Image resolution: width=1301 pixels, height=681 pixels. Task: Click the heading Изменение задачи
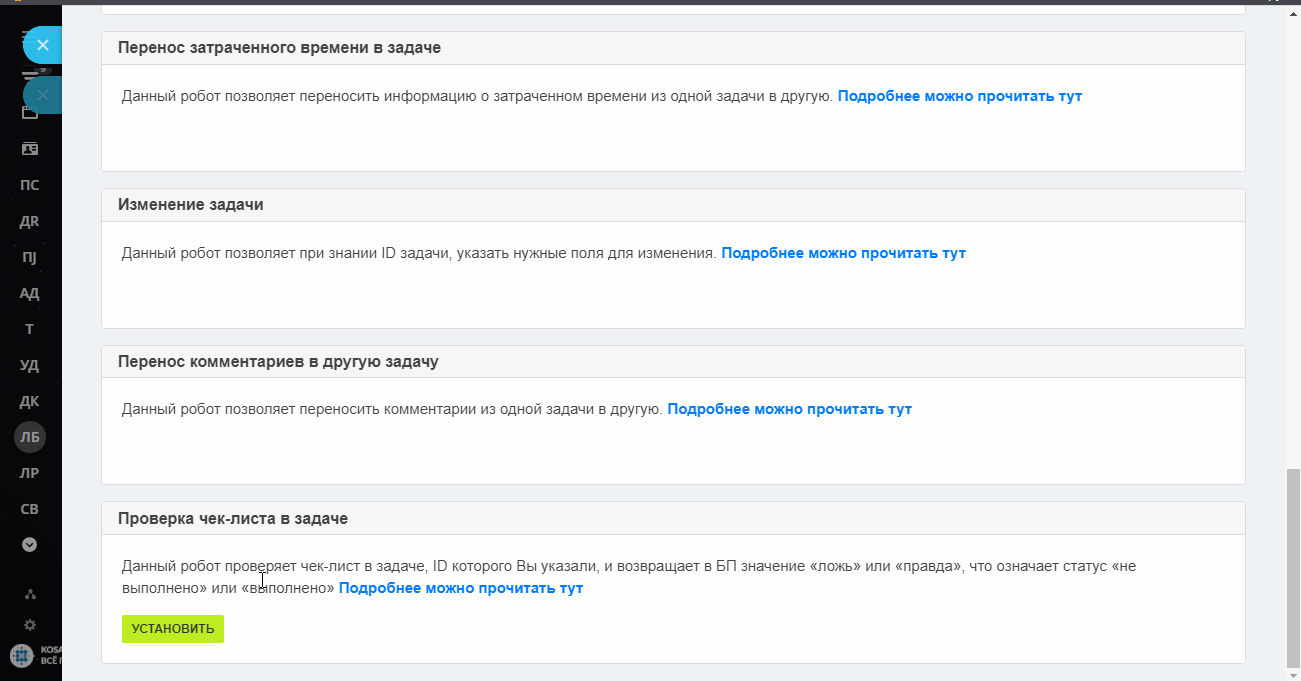point(191,204)
